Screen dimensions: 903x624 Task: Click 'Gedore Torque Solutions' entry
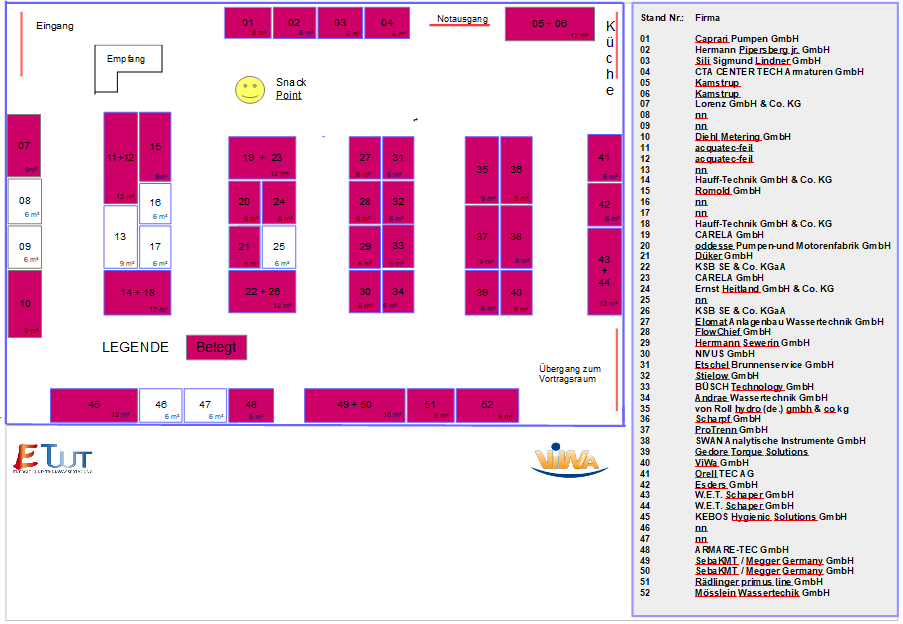(751, 452)
